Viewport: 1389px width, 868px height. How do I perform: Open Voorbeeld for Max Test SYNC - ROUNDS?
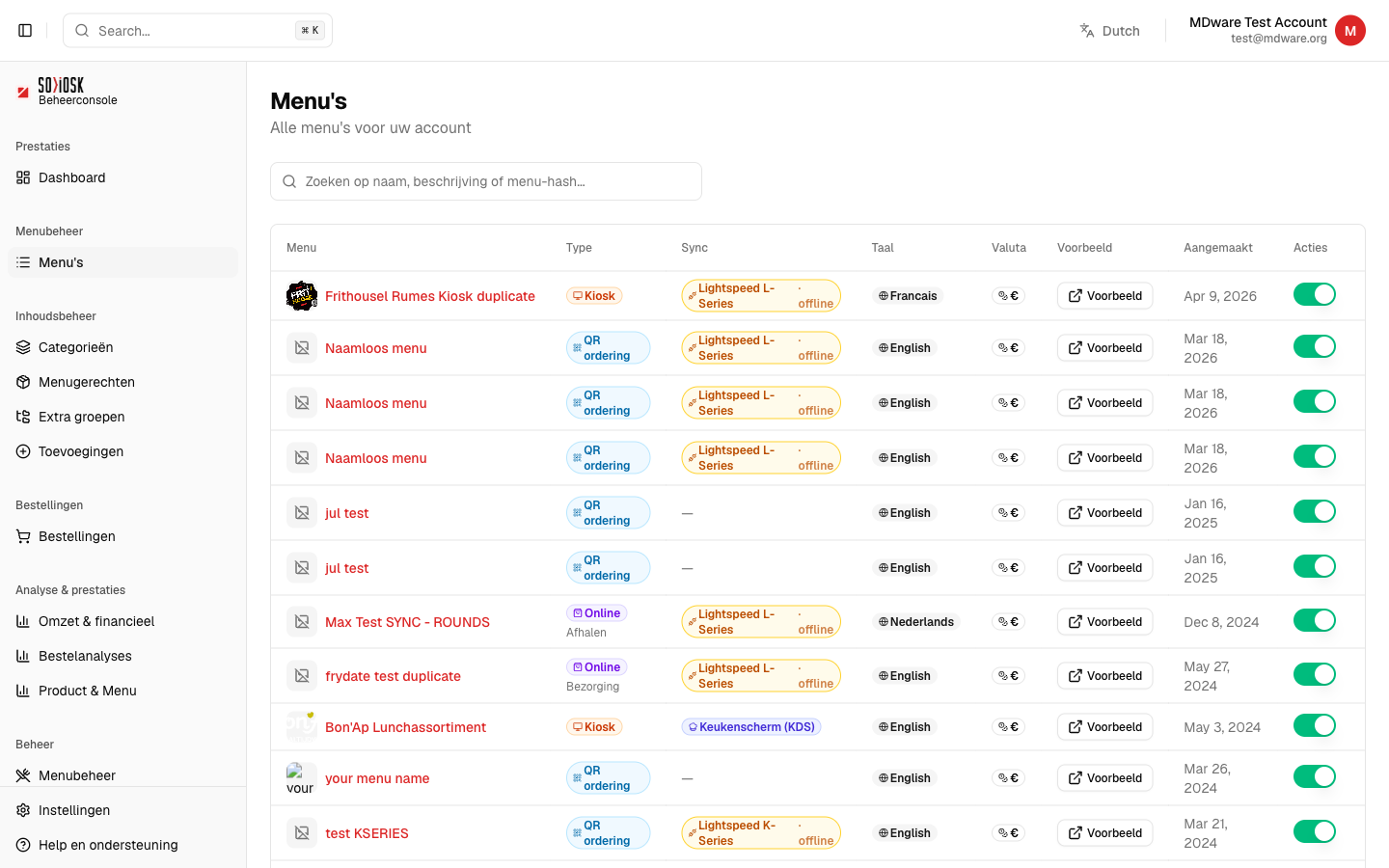[x=1105, y=622]
